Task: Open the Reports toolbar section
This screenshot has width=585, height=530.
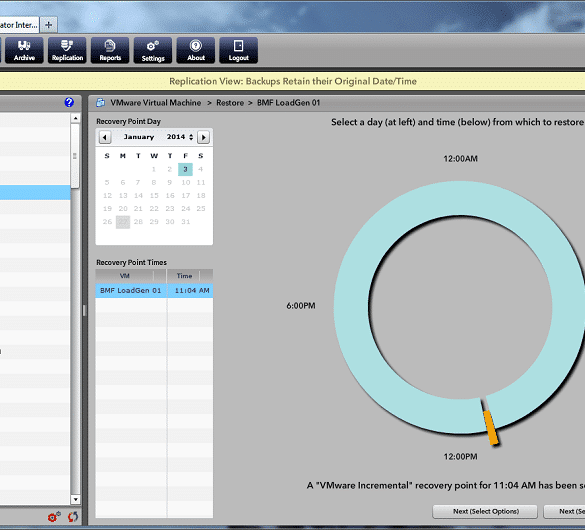Action: [110, 50]
